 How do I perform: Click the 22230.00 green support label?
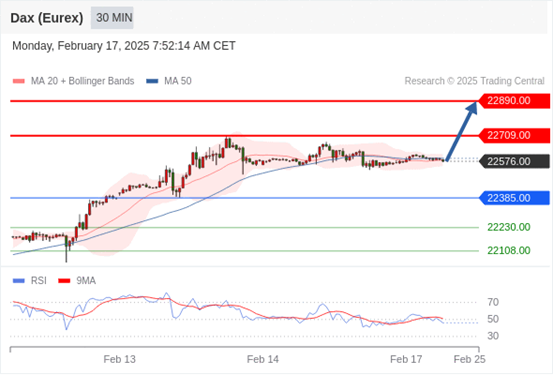pos(509,227)
